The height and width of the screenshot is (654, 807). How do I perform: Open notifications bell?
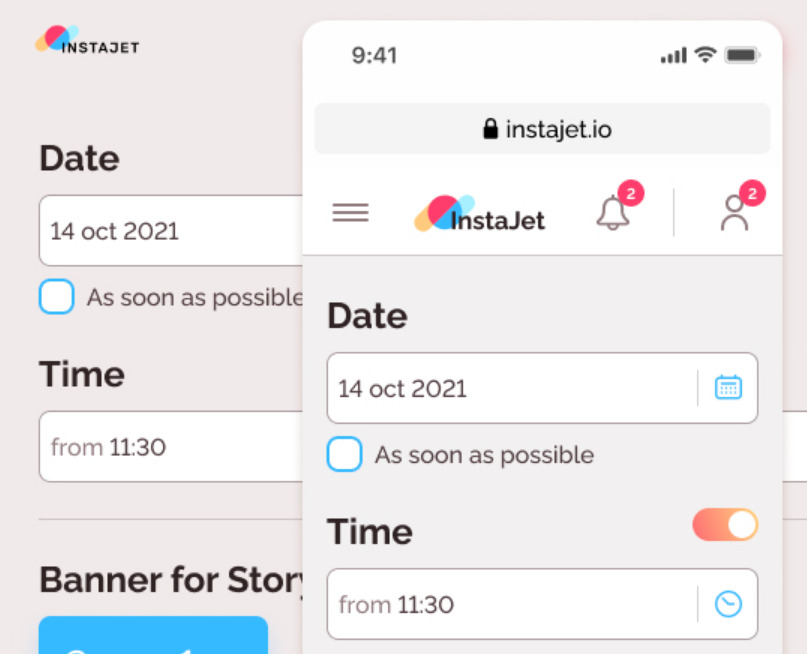click(613, 213)
